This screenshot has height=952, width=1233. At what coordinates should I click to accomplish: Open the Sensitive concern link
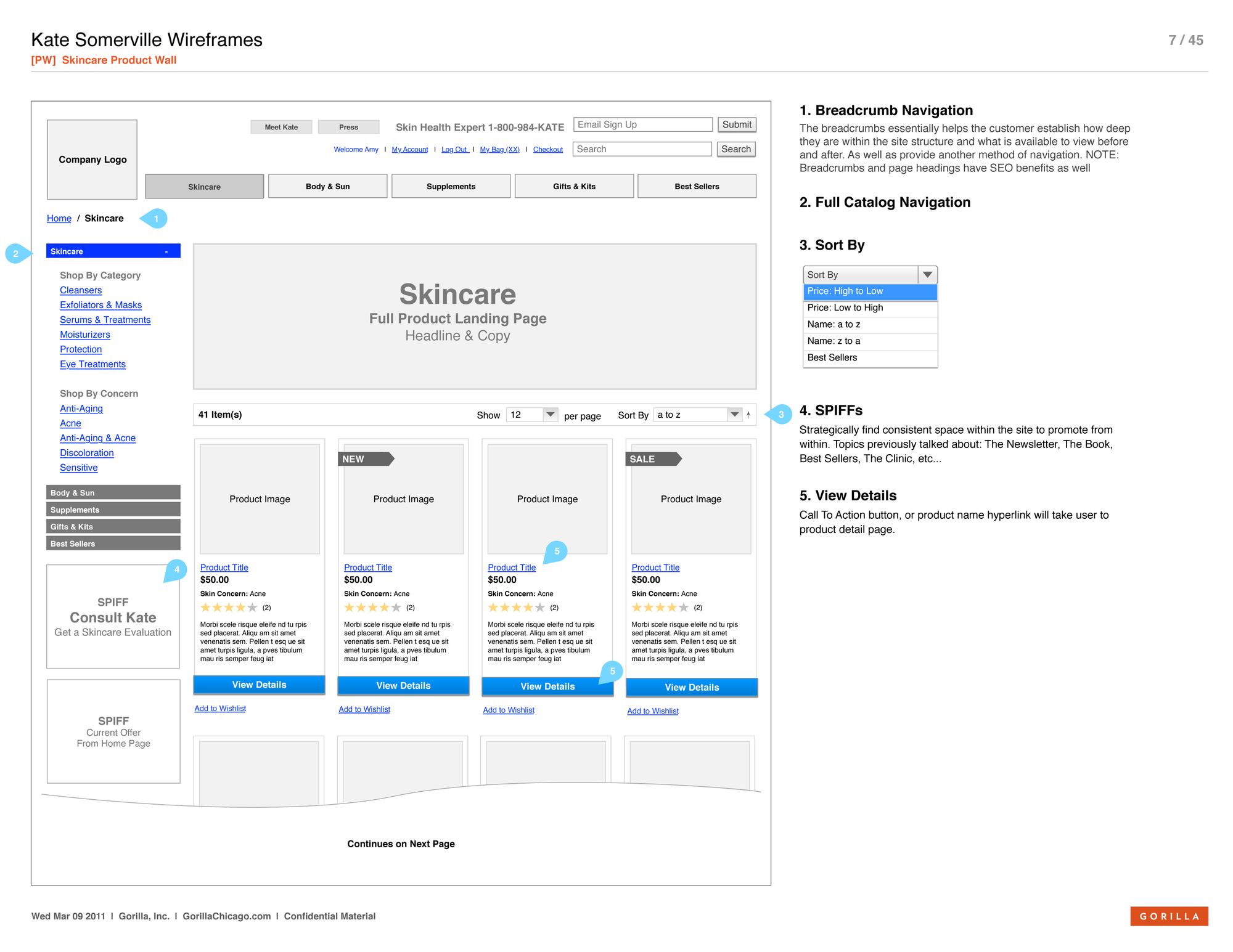(79, 468)
